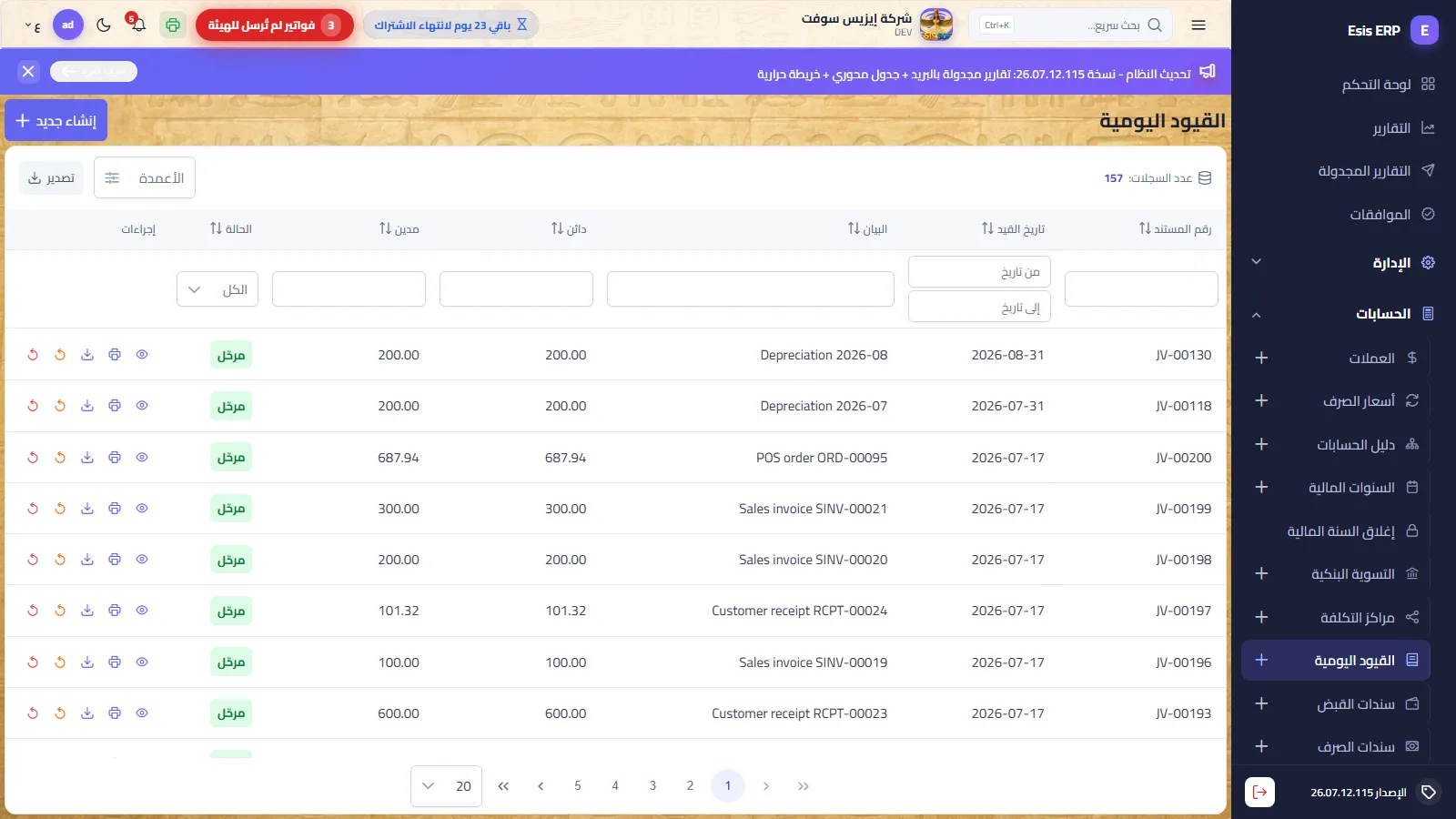Add new chart of accounts entry plus
The width and height of the screenshot is (1456, 819).
(1261, 444)
